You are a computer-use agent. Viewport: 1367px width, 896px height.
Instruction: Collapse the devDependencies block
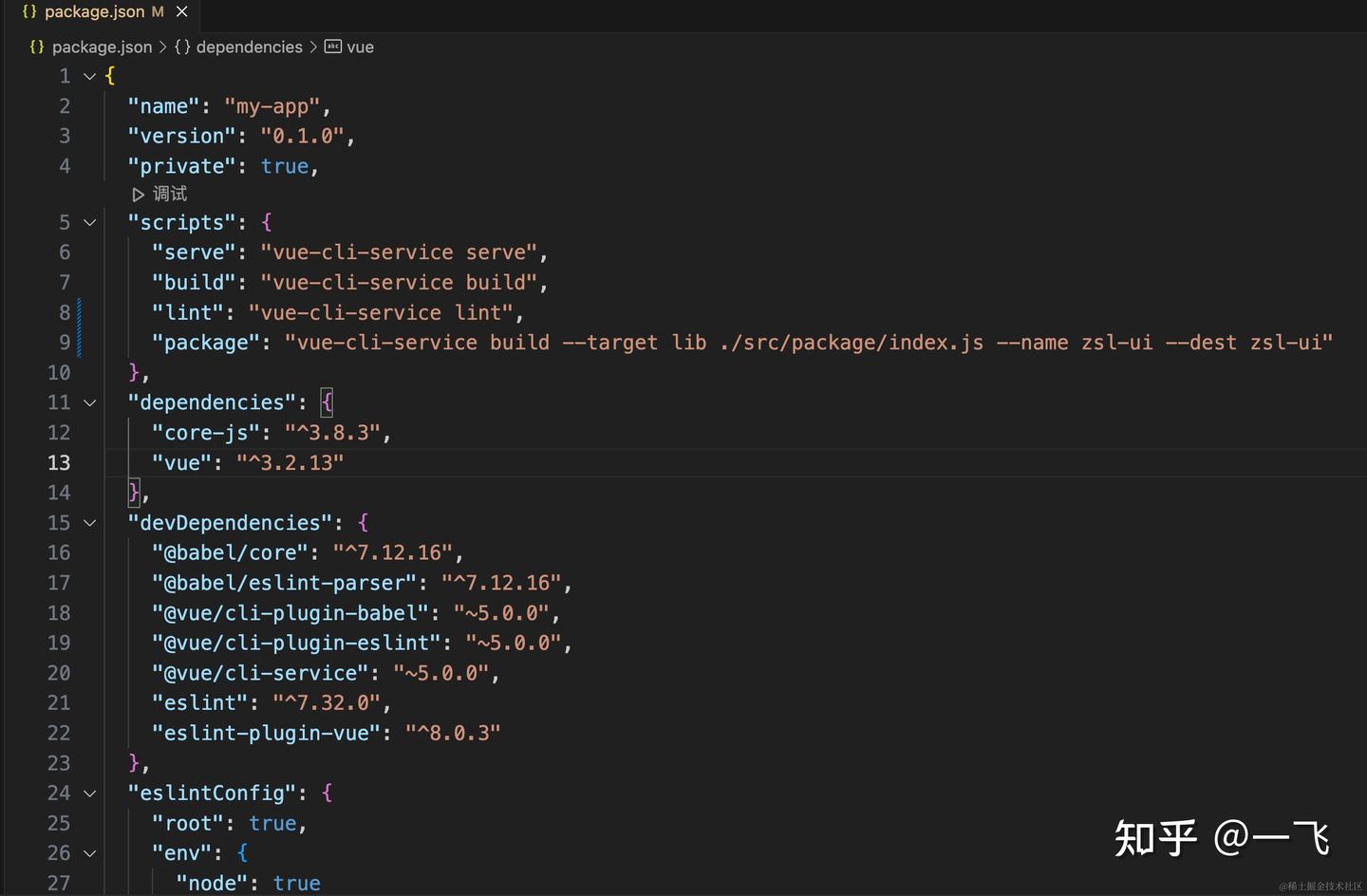pos(90,523)
